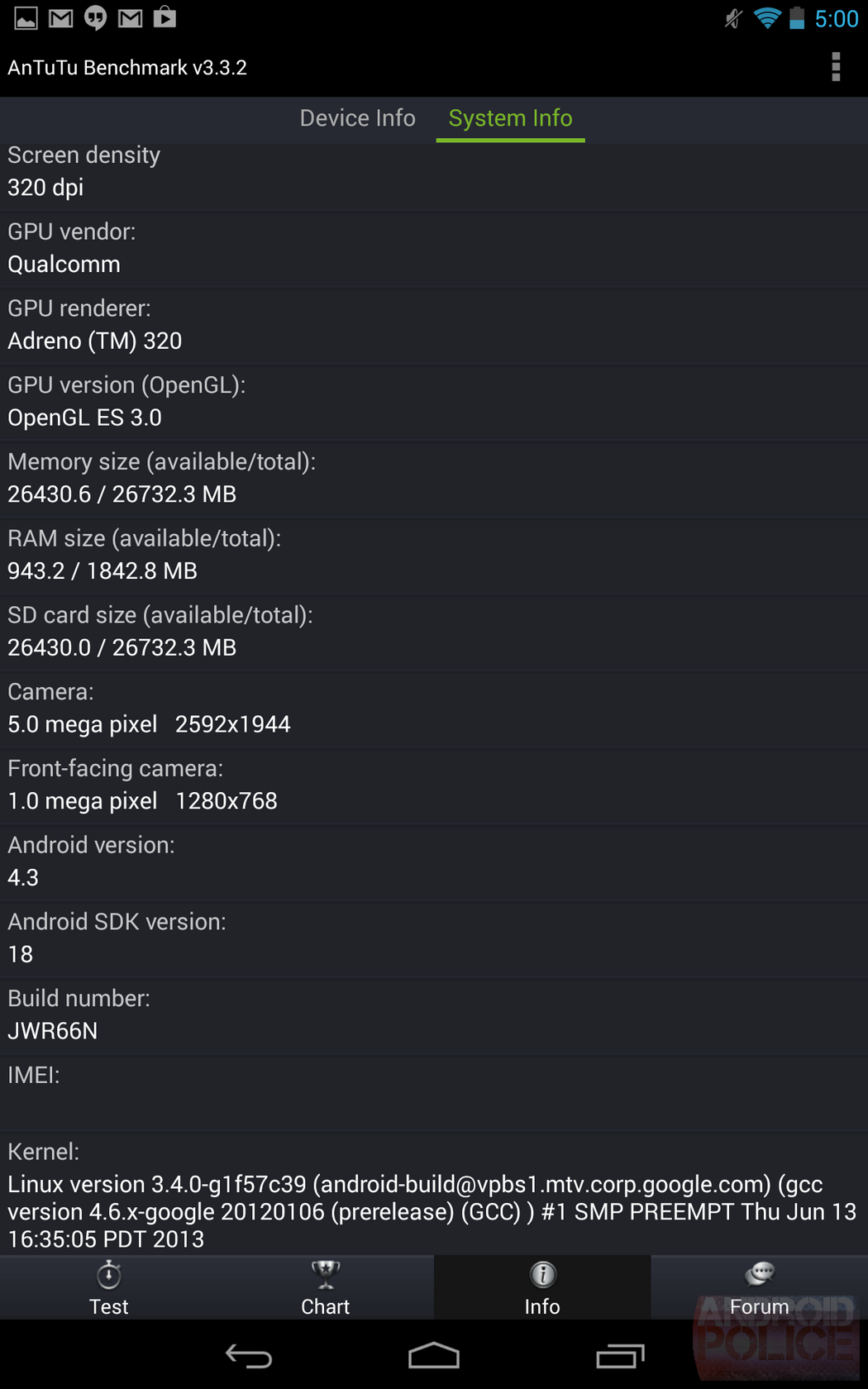Tap the battery status icon
This screenshot has width=868, height=1389.
point(797,18)
